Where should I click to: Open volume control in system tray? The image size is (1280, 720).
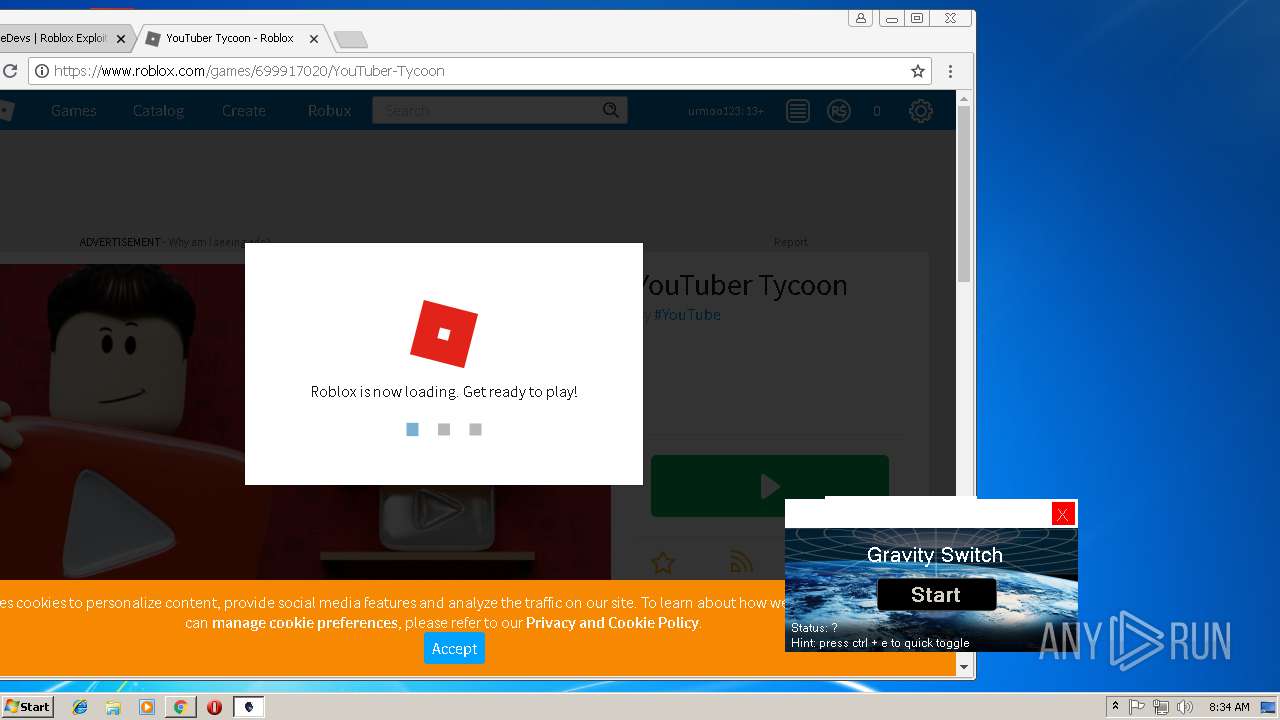pyautogui.click(x=1185, y=707)
